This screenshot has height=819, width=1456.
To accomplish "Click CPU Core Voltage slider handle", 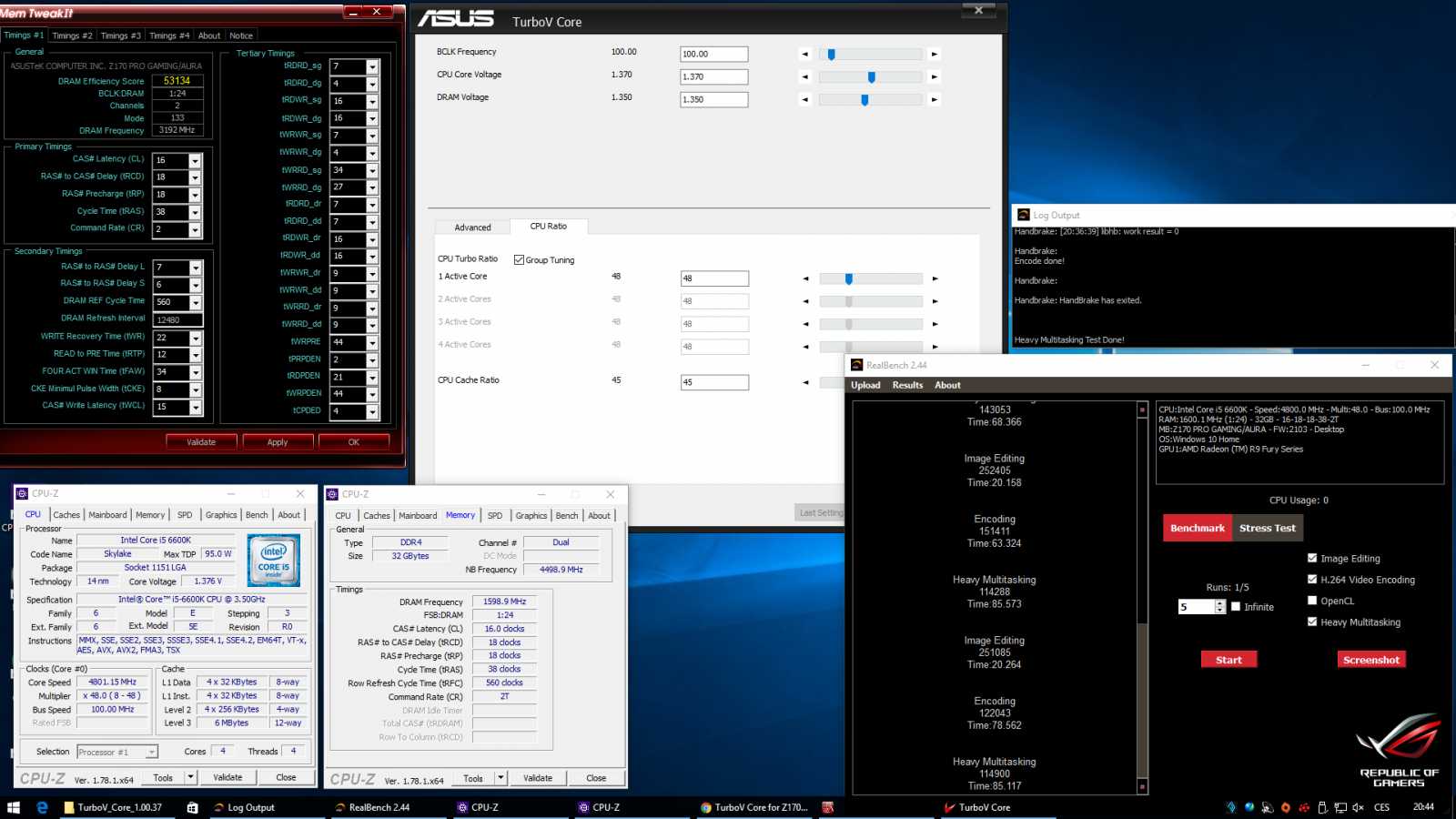I will point(872,77).
